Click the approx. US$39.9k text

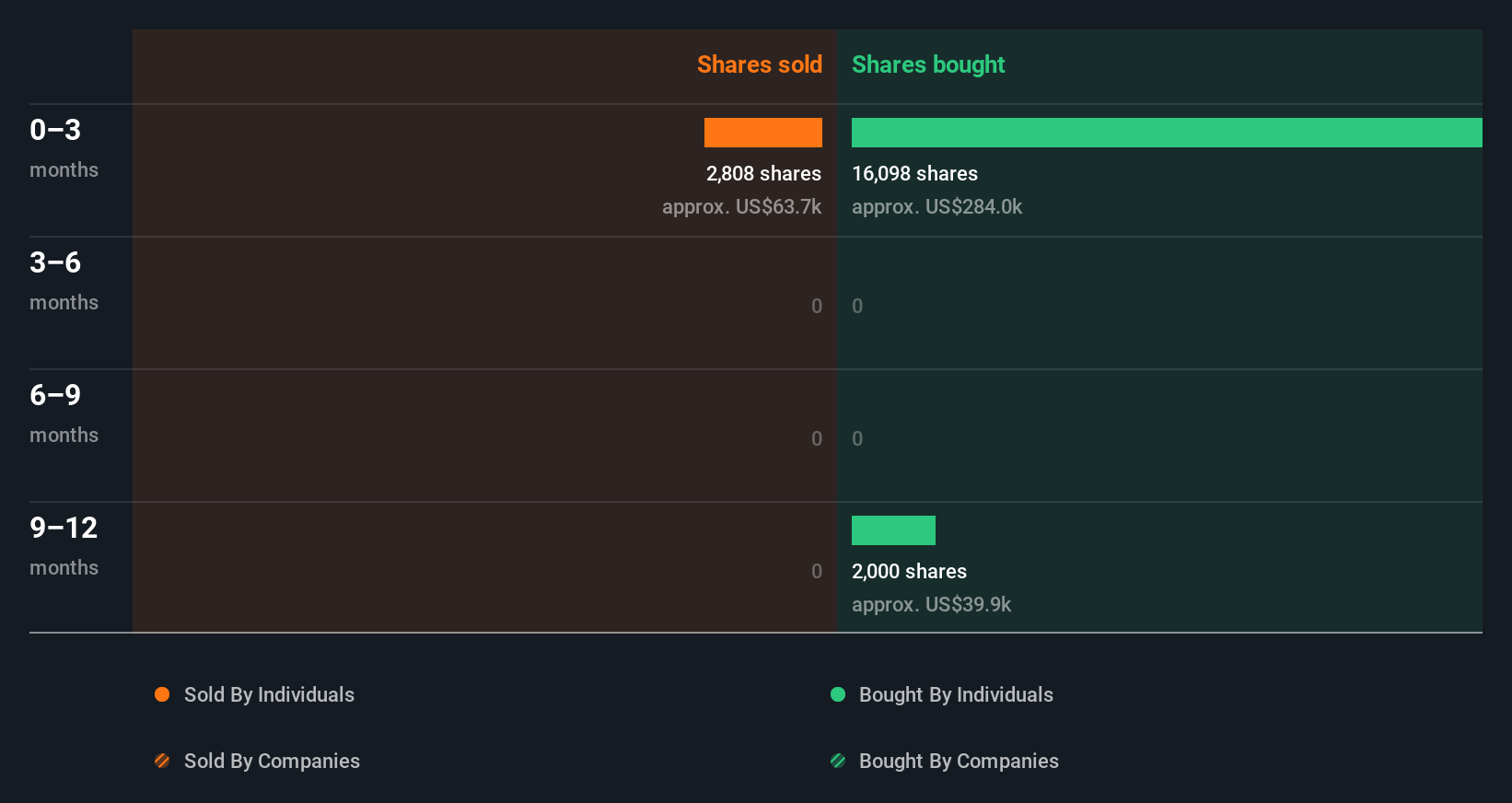point(931,604)
